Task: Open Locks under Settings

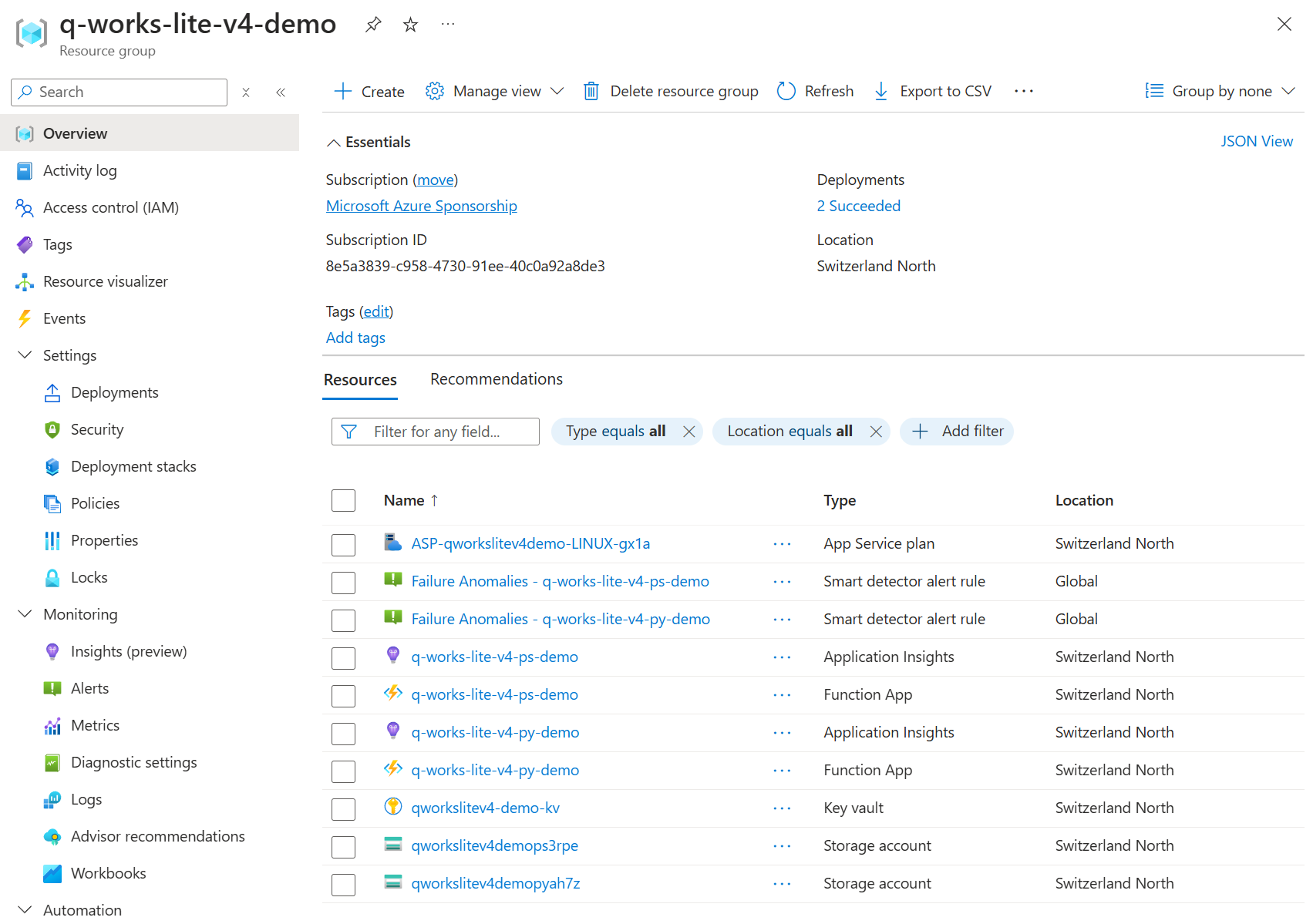Action: pyautogui.click(x=89, y=577)
